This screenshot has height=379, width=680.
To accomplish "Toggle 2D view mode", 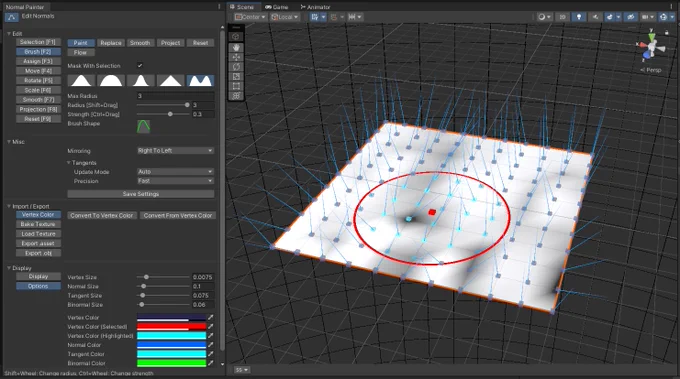I will coord(562,17).
